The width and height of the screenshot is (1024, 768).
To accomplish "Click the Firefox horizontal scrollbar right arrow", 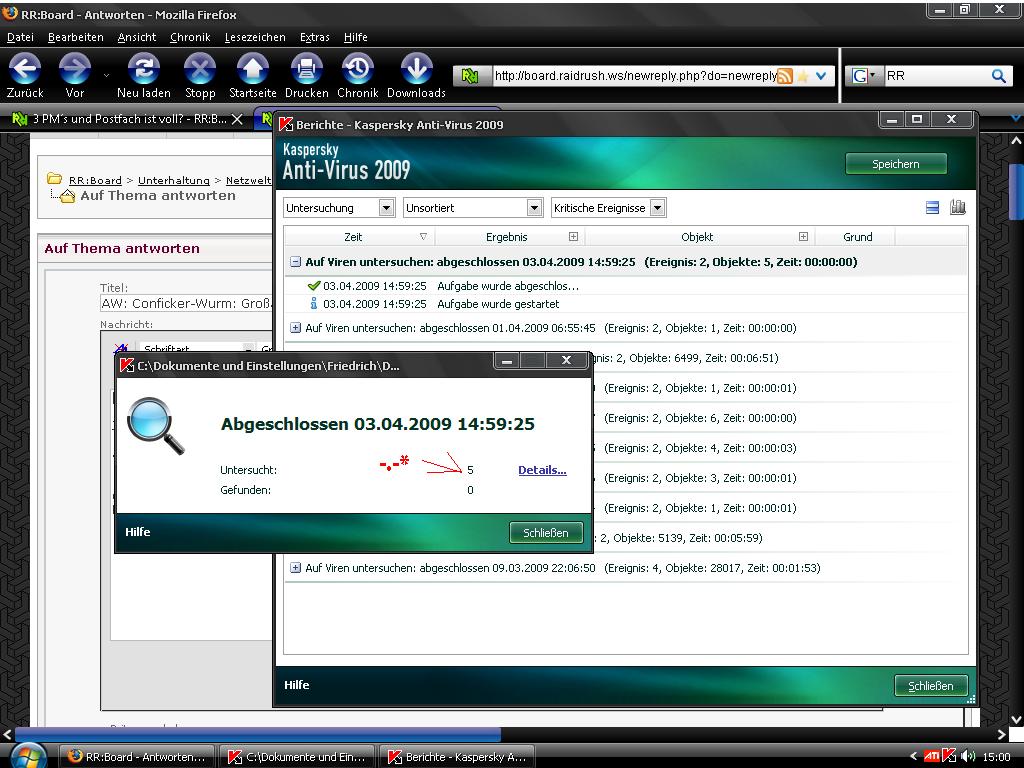I will pos(1001,734).
